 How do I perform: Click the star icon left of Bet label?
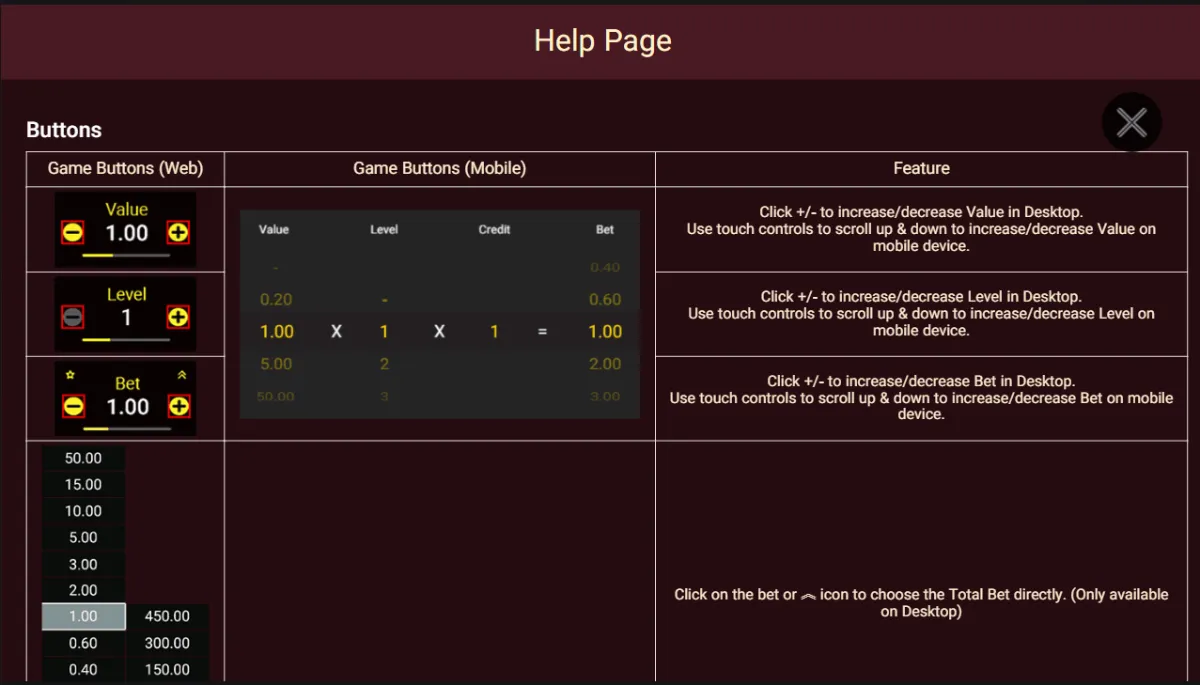click(x=71, y=376)
